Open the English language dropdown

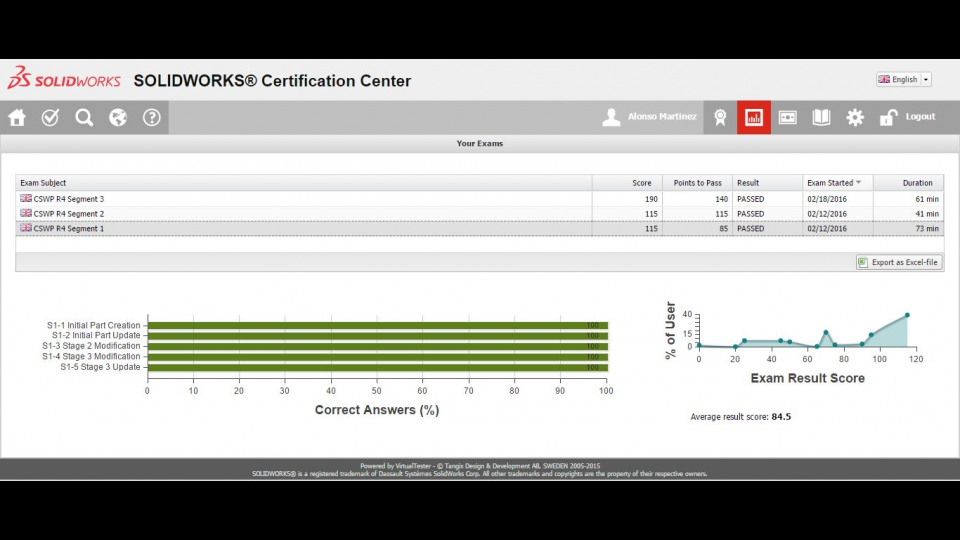tap(903, 79)
